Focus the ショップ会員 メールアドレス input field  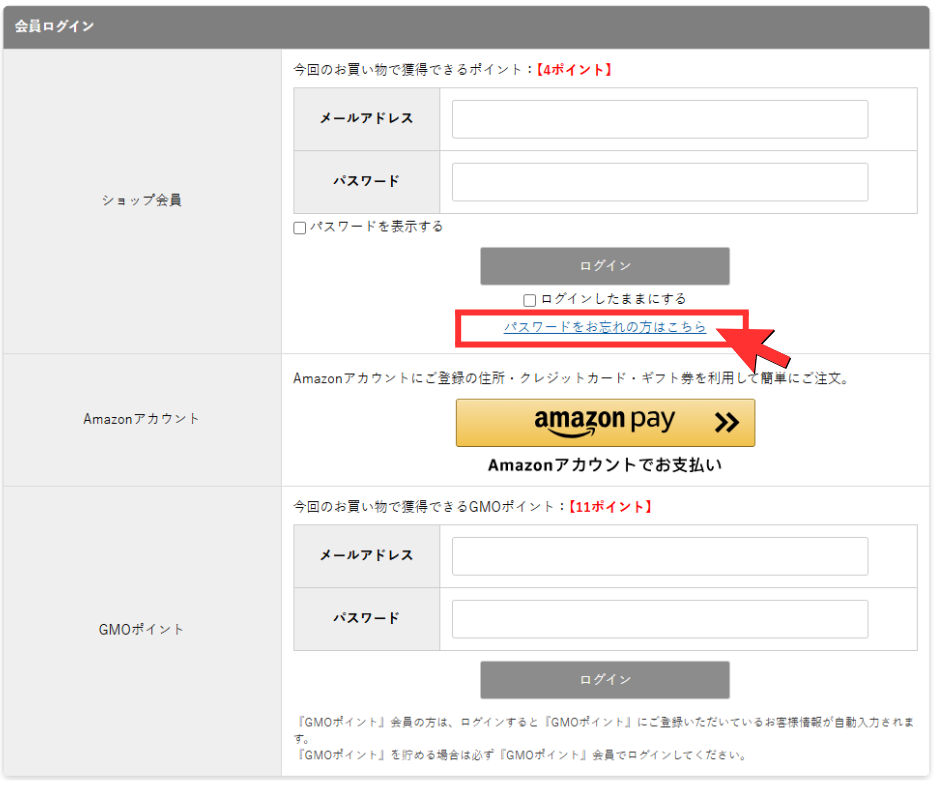coord(659,119)
